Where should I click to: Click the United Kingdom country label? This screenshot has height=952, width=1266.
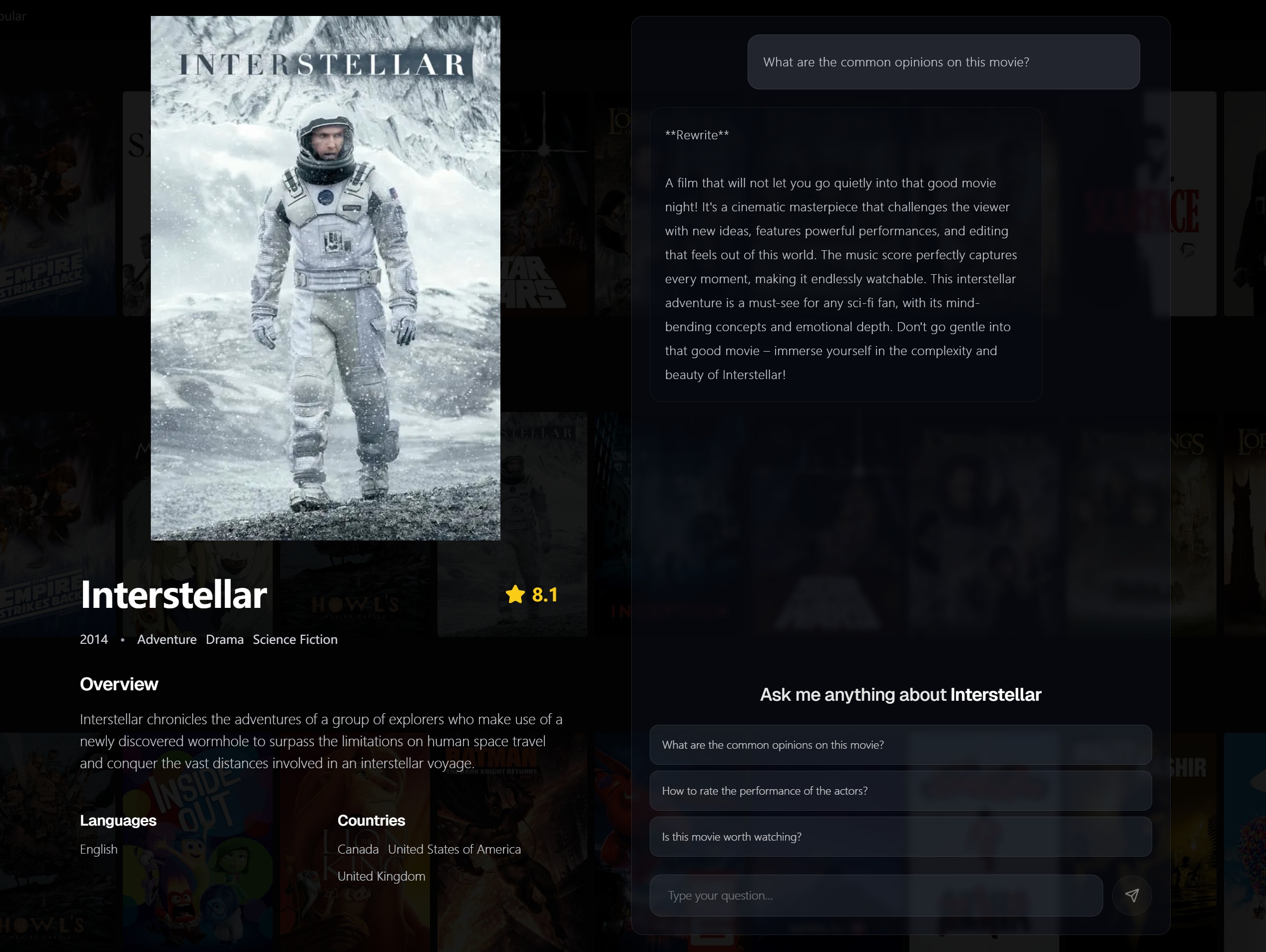click(x=381, y=876)
